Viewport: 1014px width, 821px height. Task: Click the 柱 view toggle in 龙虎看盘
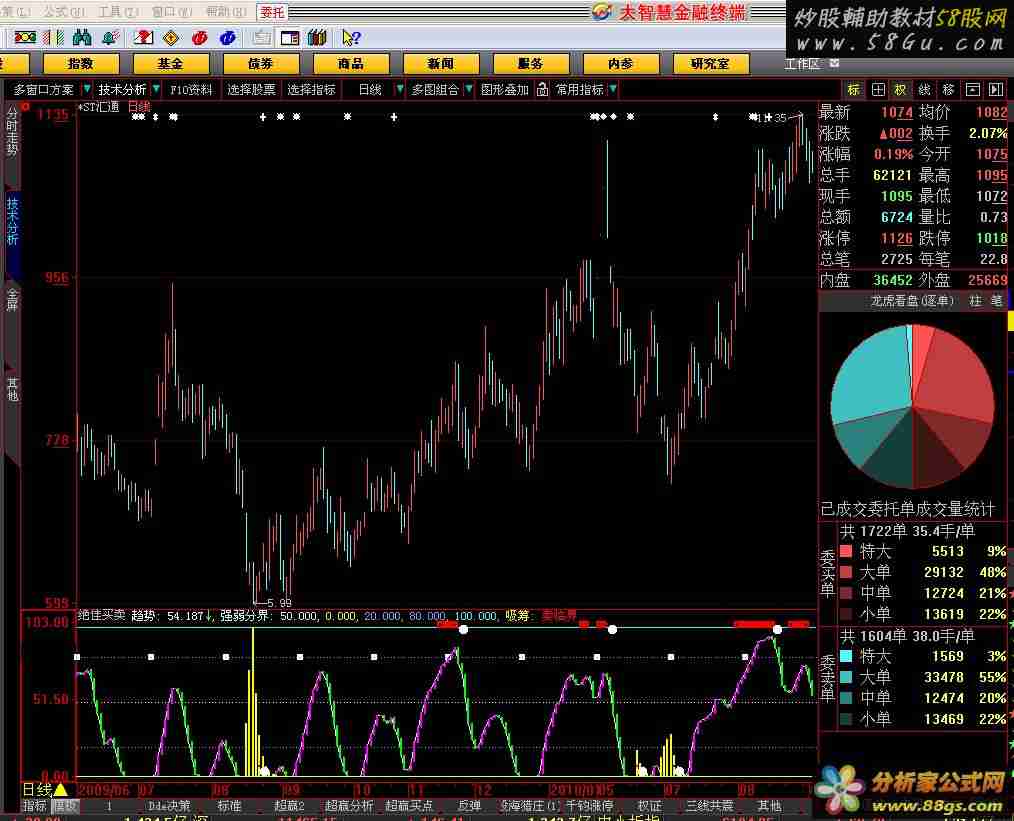pyautogui.click(x=975, y=300)
